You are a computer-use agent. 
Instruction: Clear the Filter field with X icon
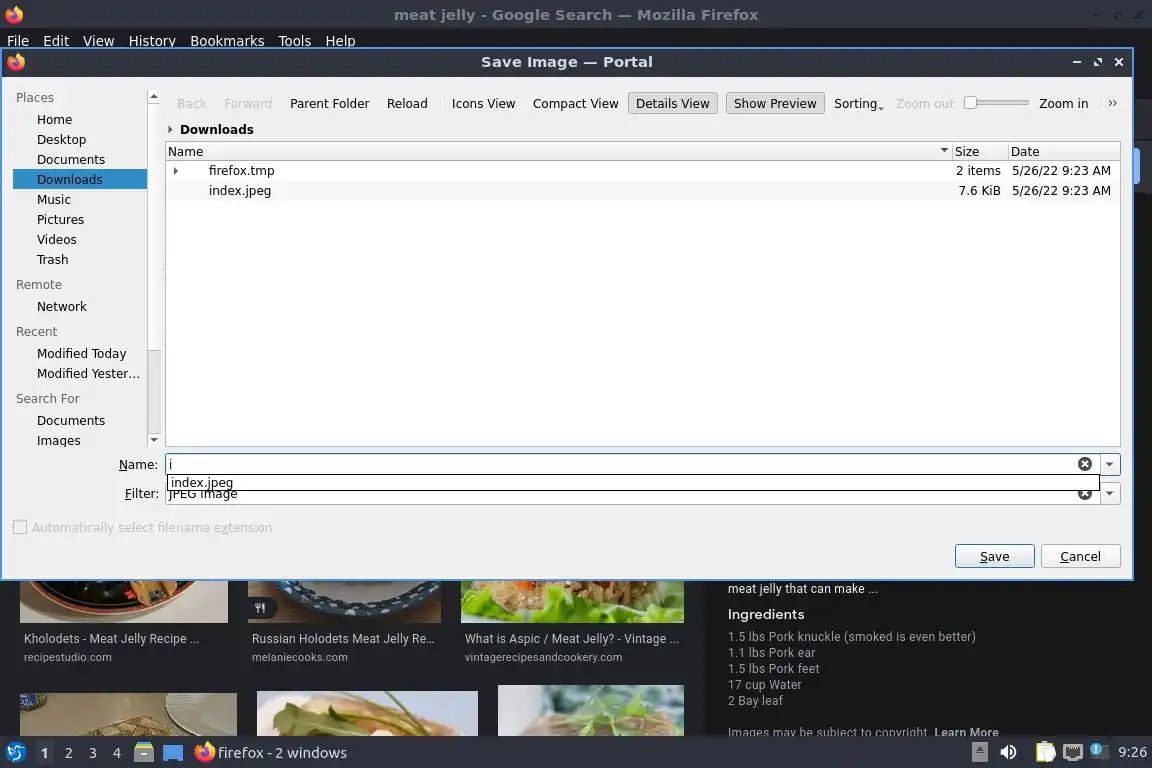(x=1084, y=496)
